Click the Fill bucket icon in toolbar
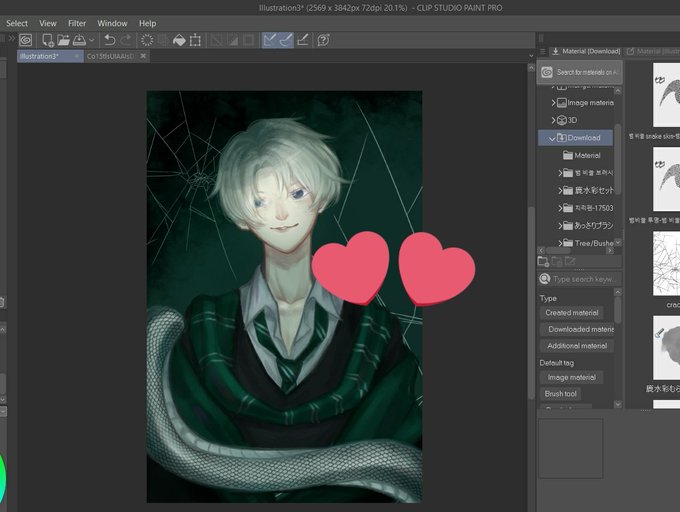Screen dimensions: 680x512 [x=179, y=40]
